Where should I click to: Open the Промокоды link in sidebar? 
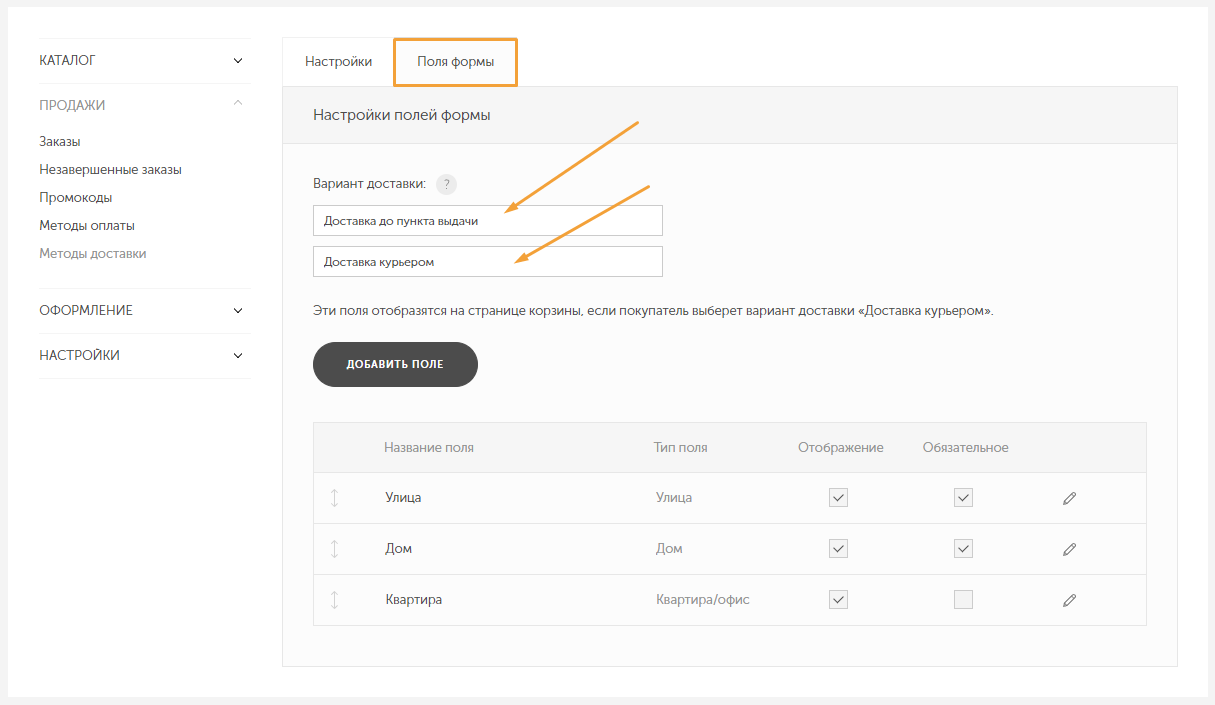point(76,198)
